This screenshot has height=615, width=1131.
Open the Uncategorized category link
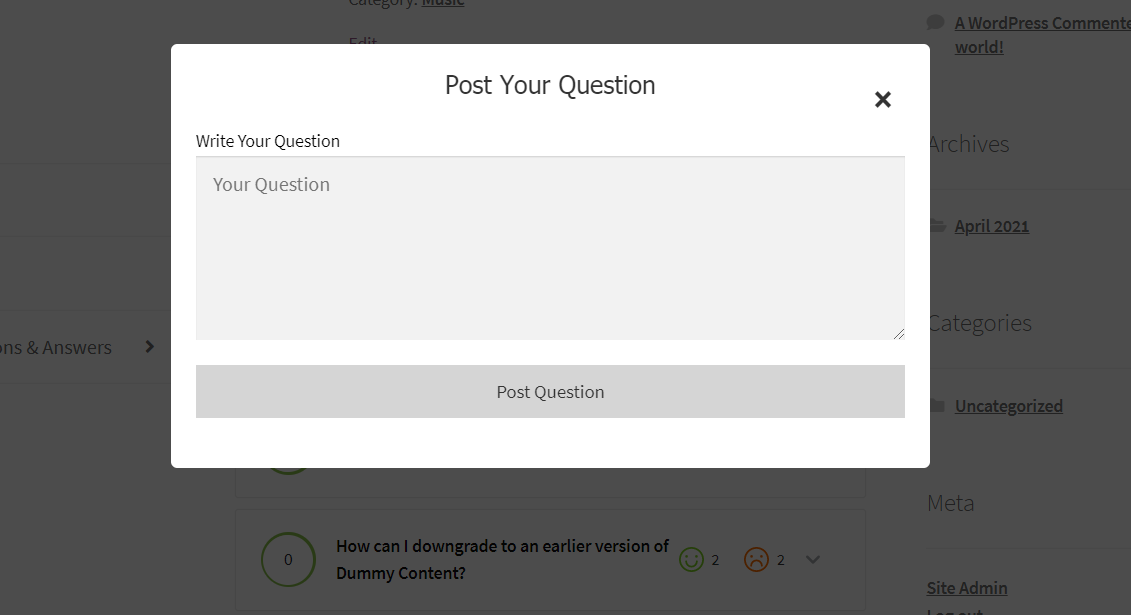[x=1008, y=406]
